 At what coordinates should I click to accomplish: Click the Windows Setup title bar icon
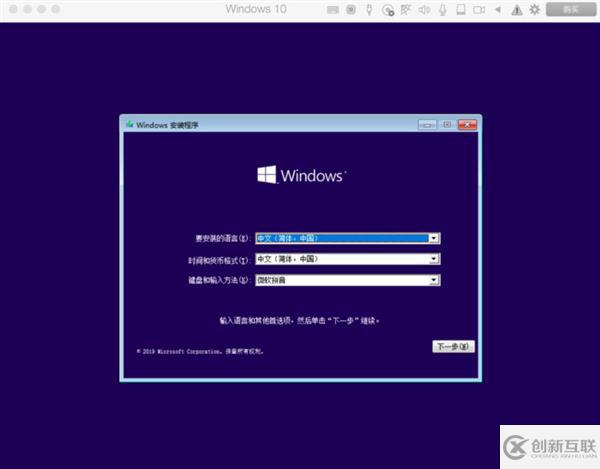pos(130,124)
